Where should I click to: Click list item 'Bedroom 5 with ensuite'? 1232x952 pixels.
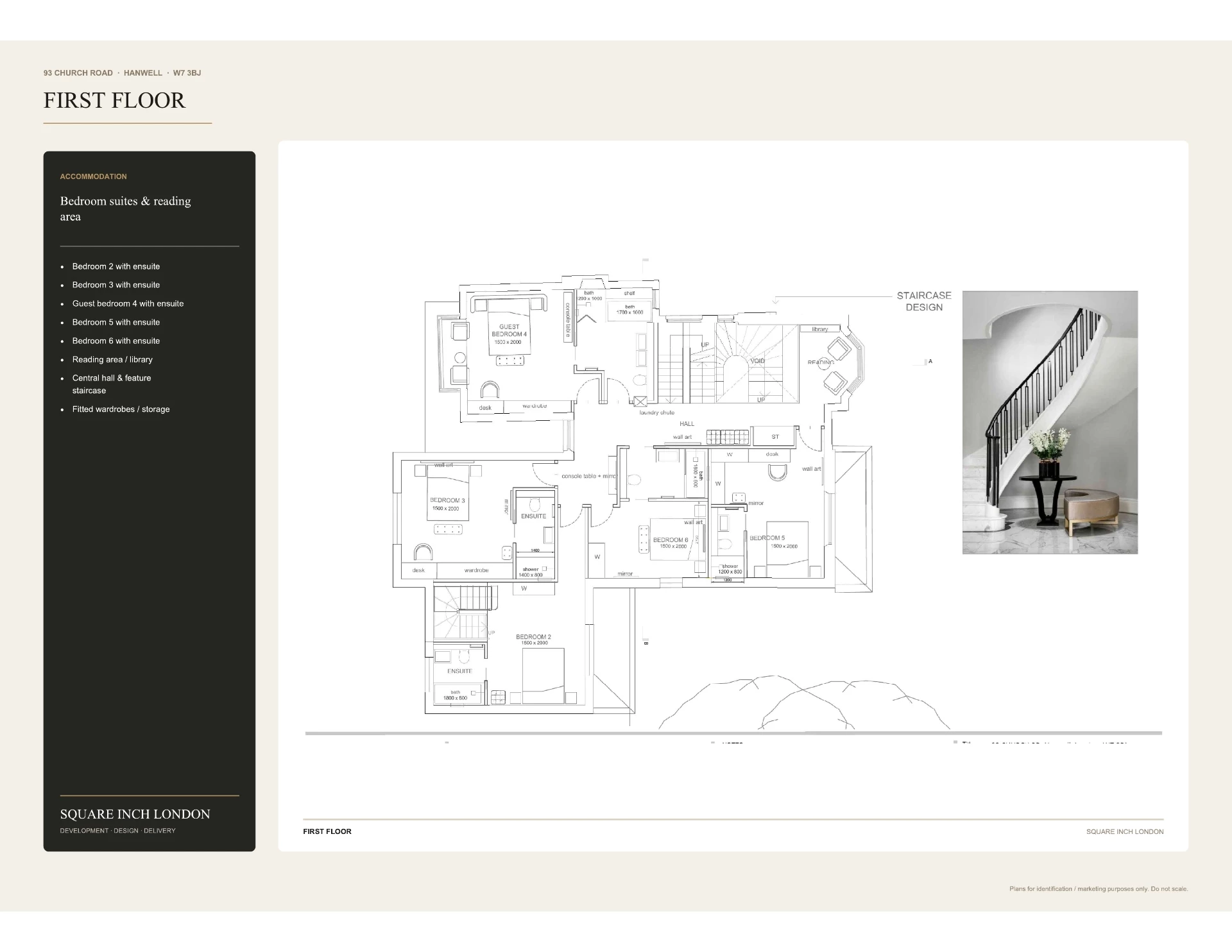pos(116,322)
